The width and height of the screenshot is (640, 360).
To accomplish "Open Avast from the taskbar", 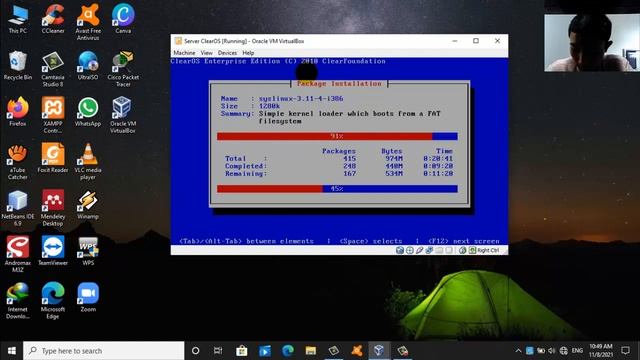I will coord(357,351).
